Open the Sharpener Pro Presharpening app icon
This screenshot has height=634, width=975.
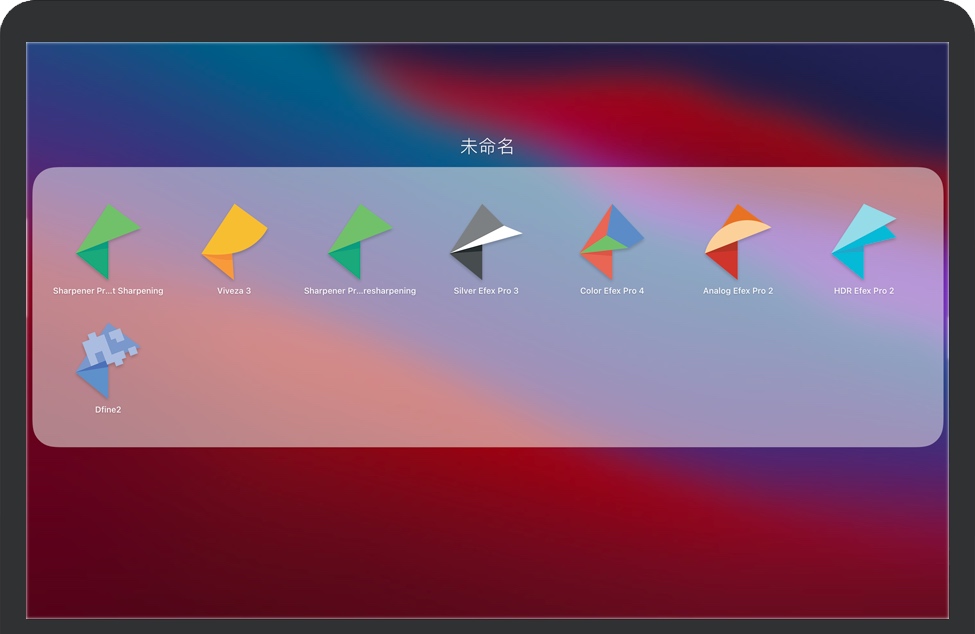[x=360, y=242]
